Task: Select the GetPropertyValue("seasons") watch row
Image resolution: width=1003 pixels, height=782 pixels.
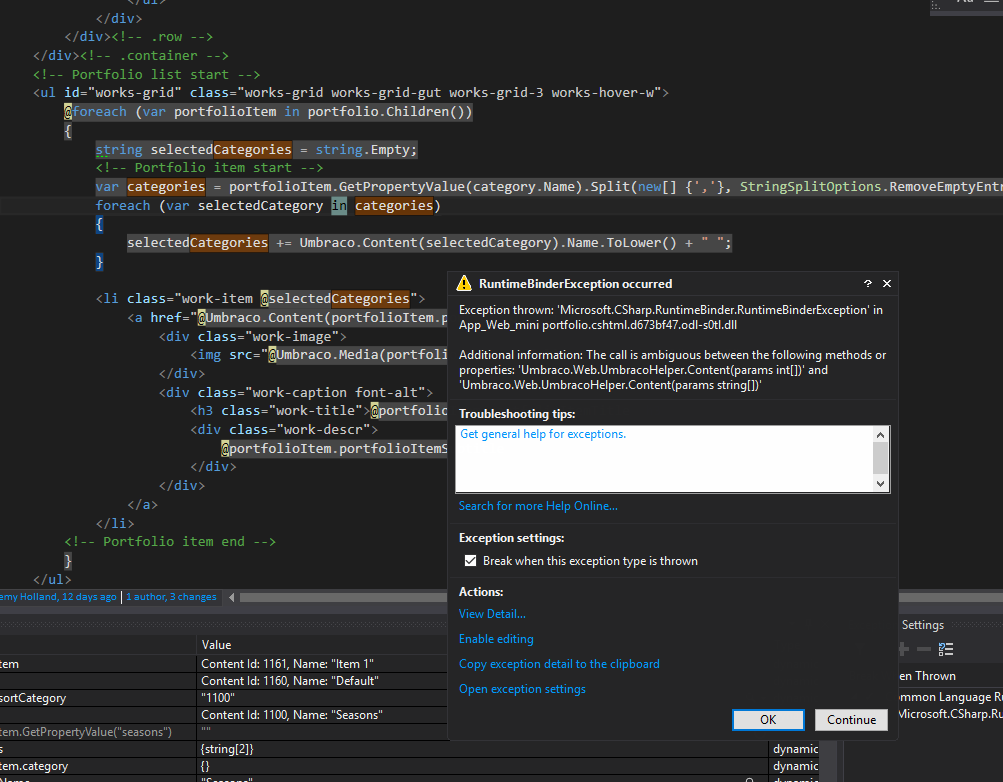Action: pyautogui.click(x=86, y=731)
